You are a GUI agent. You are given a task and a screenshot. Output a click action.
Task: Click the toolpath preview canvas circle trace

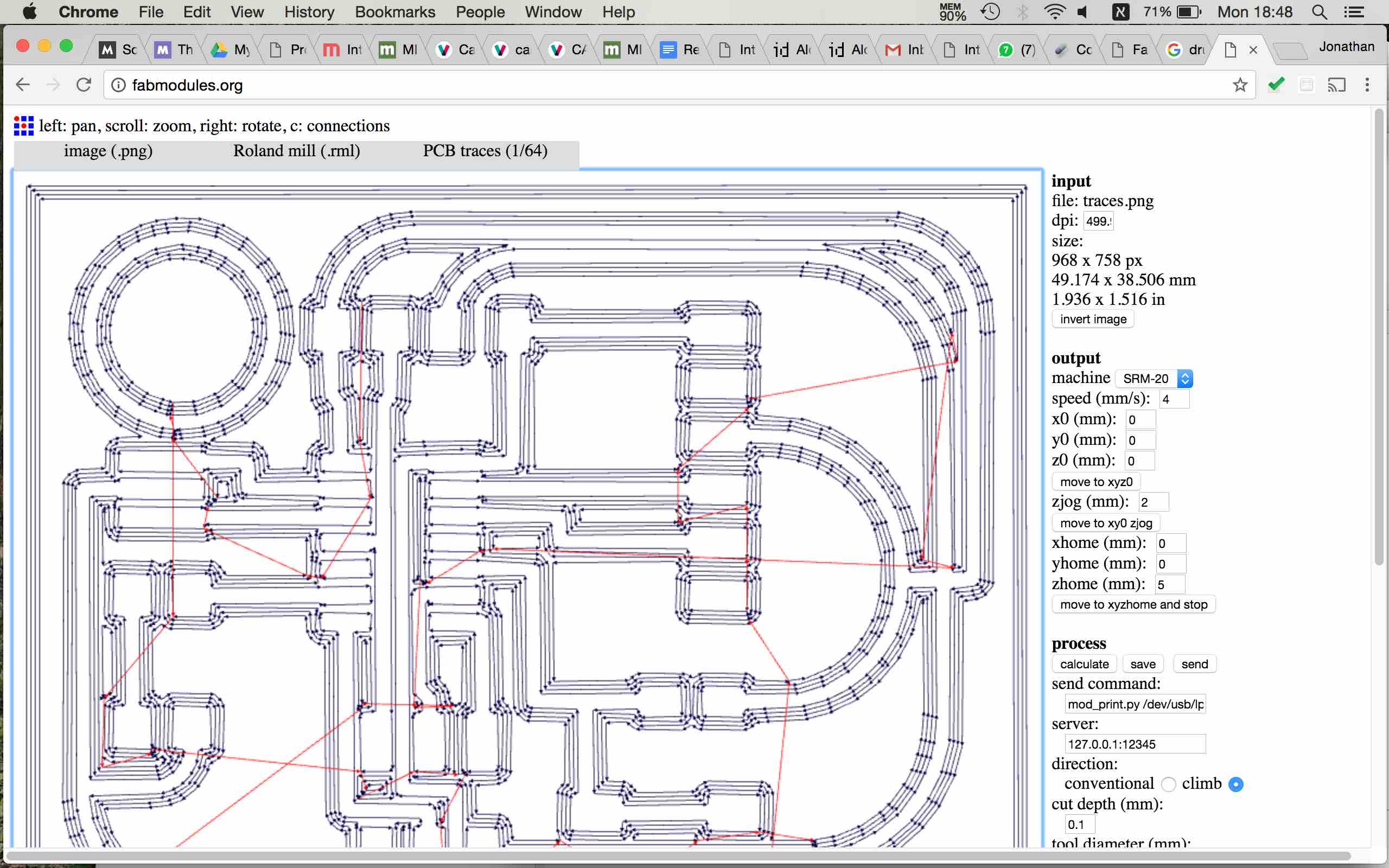pos(181,328)
